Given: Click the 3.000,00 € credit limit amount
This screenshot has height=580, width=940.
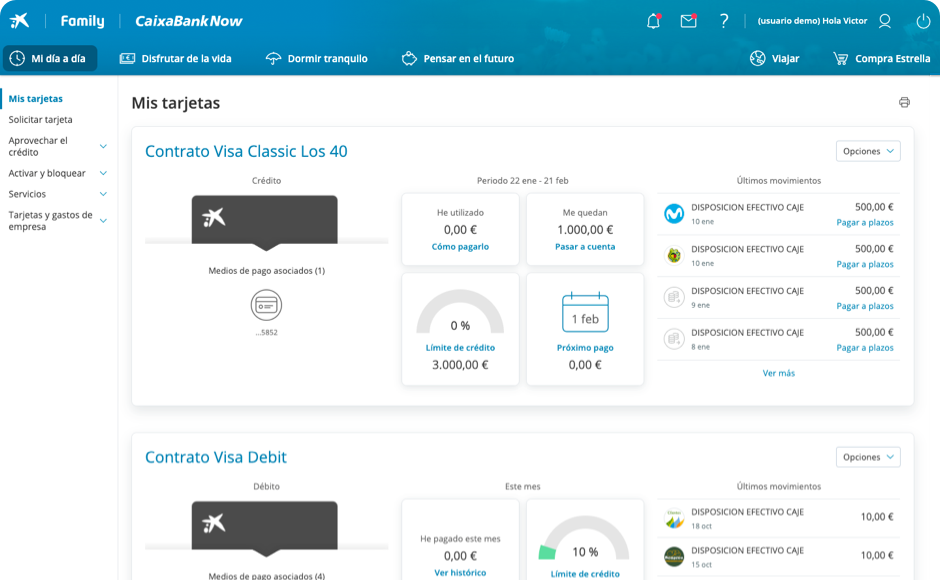Looking at the screenshot, I should (460, 365).
